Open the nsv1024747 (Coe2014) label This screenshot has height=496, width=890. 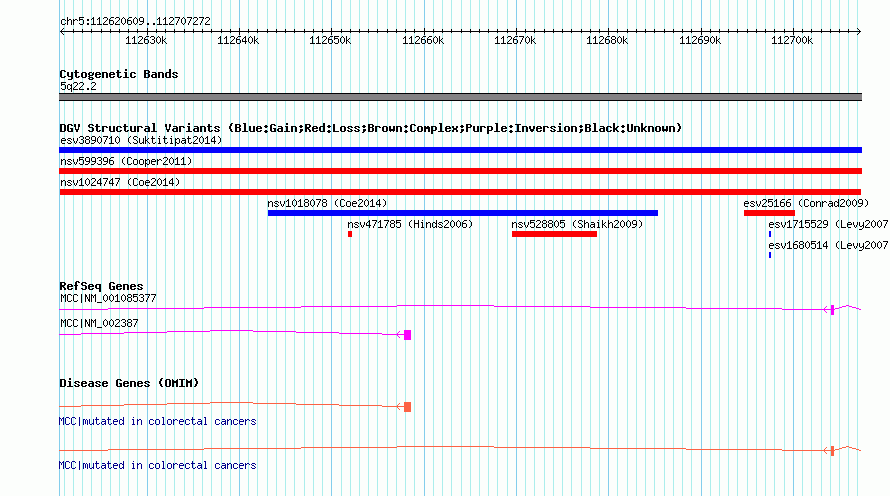(x=120, y=182)
